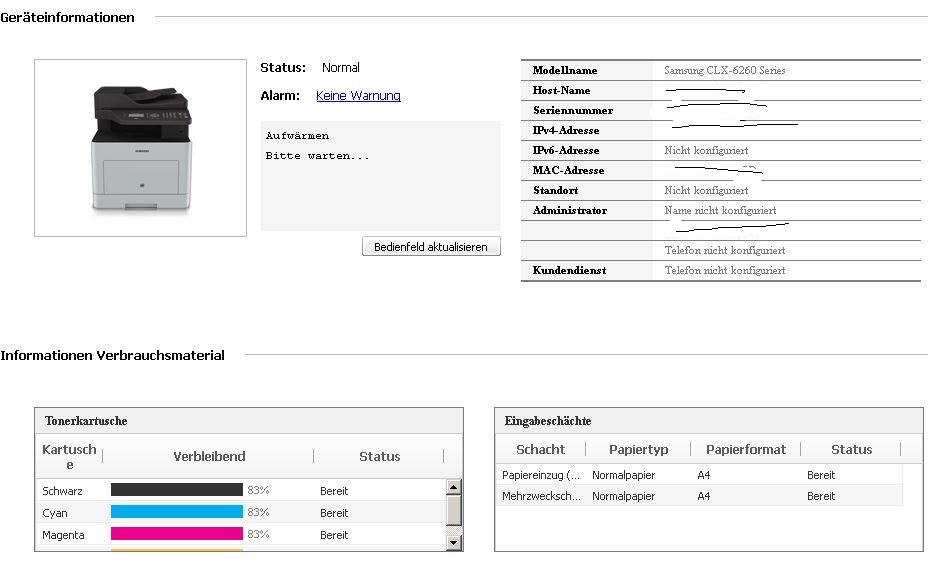Select the Papiereinzug tray row
This screenshot has width=928, height=562.
click(701, 475)
